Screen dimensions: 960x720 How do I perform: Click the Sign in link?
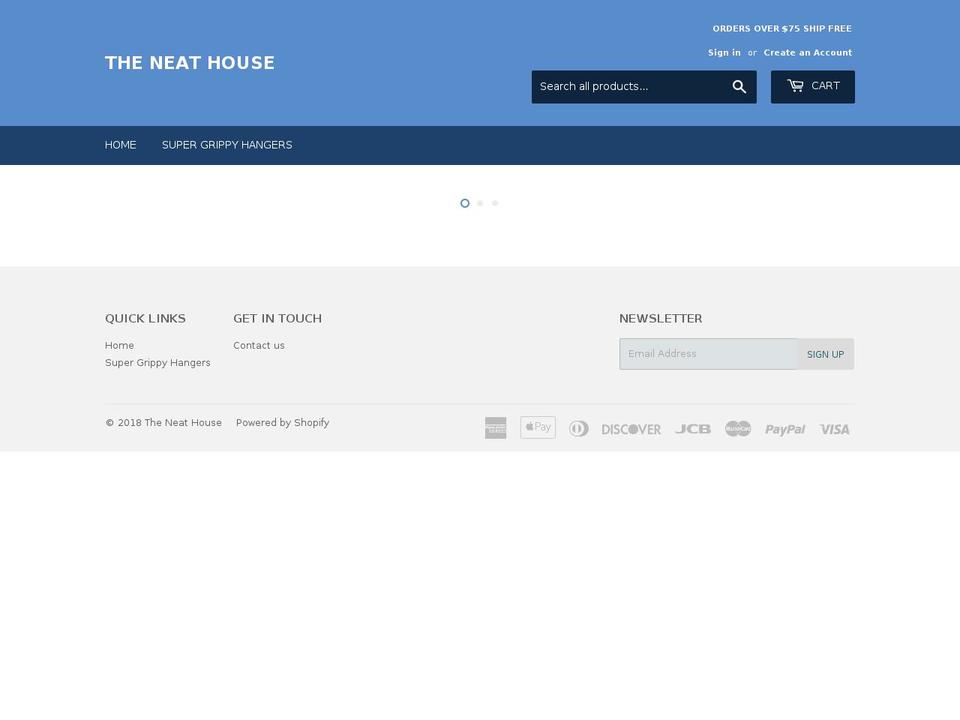(x=724, y=53)
